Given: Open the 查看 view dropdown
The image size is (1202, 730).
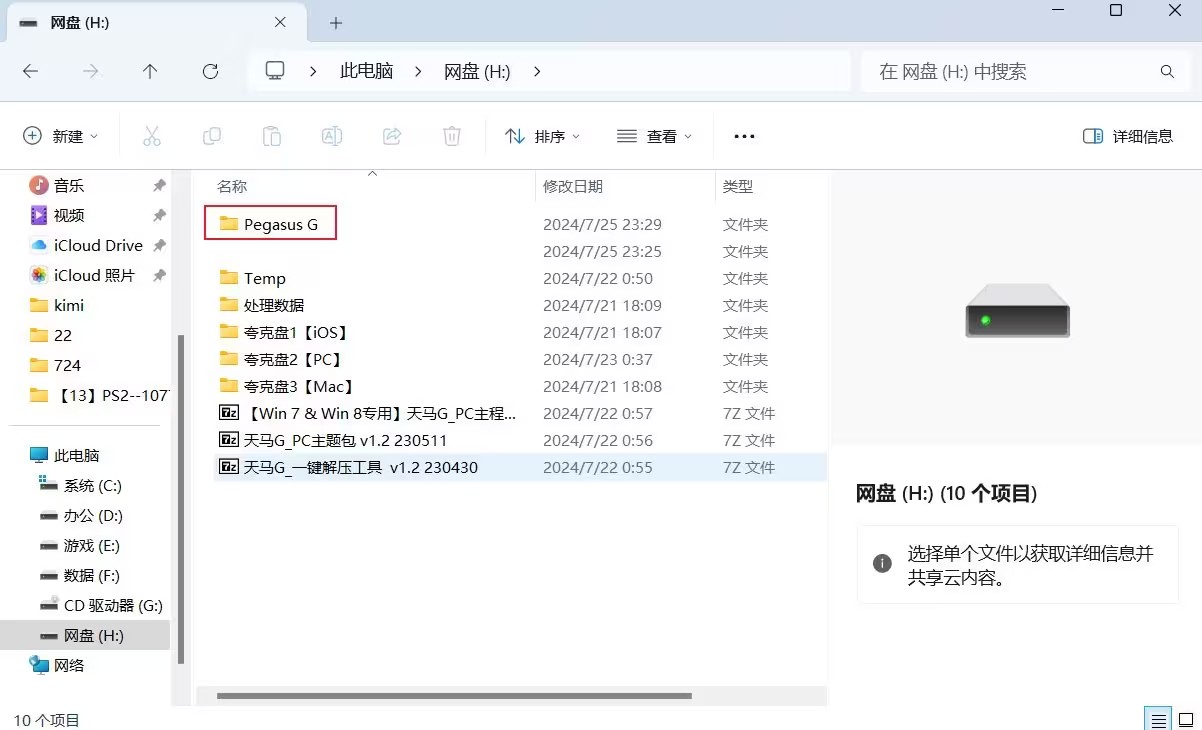Looking at the screenshot, I should 655,136.
